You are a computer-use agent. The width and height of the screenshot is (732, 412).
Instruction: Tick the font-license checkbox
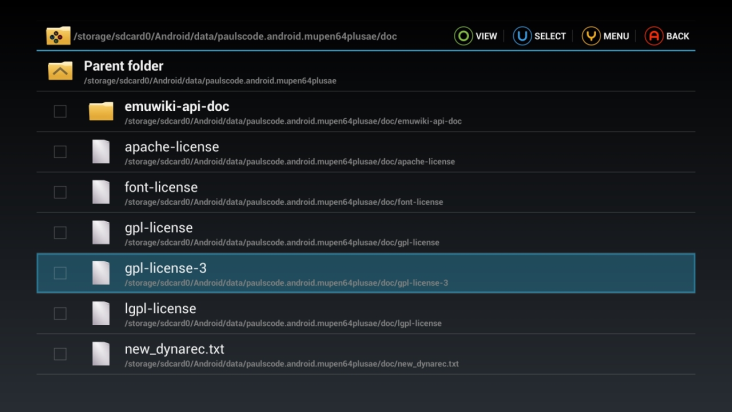tap(60, 192)
